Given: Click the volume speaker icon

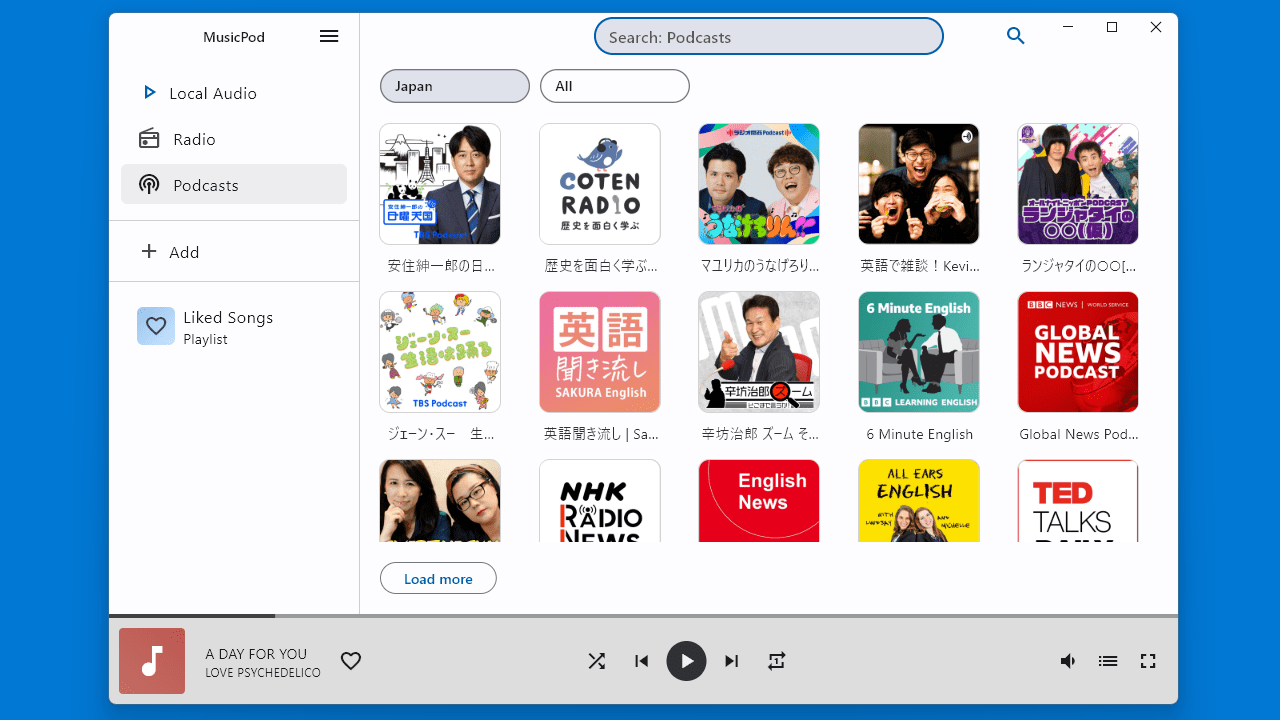Looking at the screenshot, I should pyautogui.click(x=1068, y=661).
